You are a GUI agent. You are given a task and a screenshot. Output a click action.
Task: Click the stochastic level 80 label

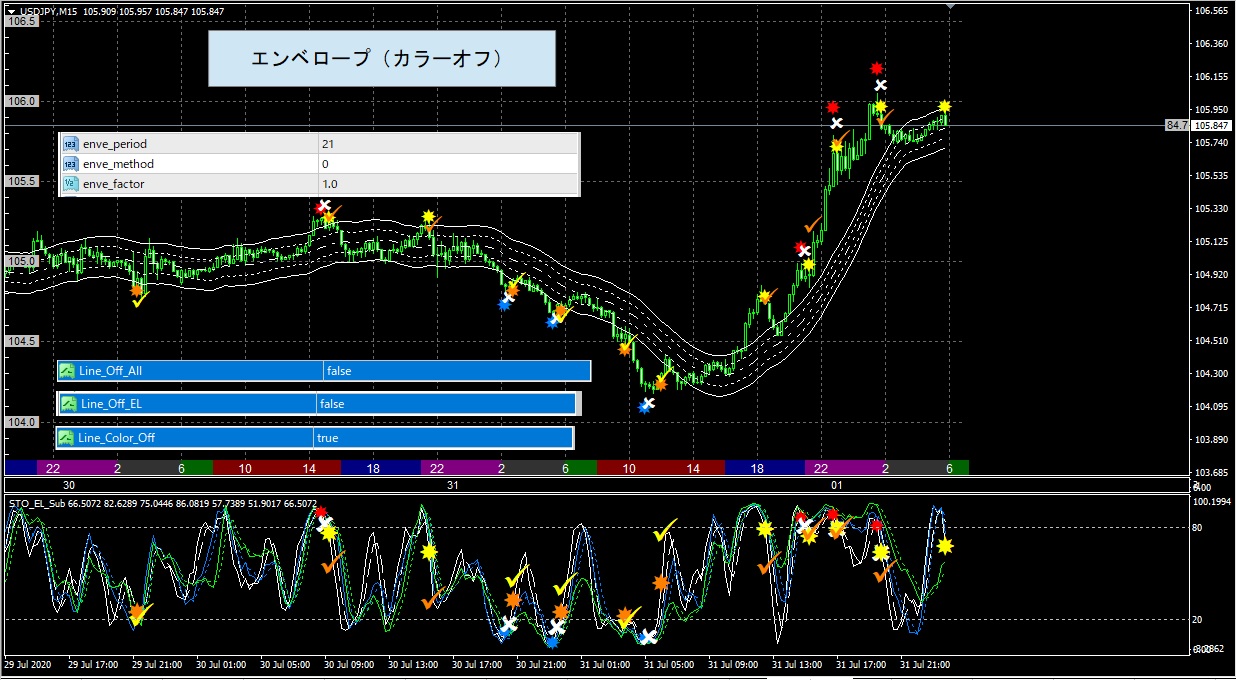(1197, 527)
